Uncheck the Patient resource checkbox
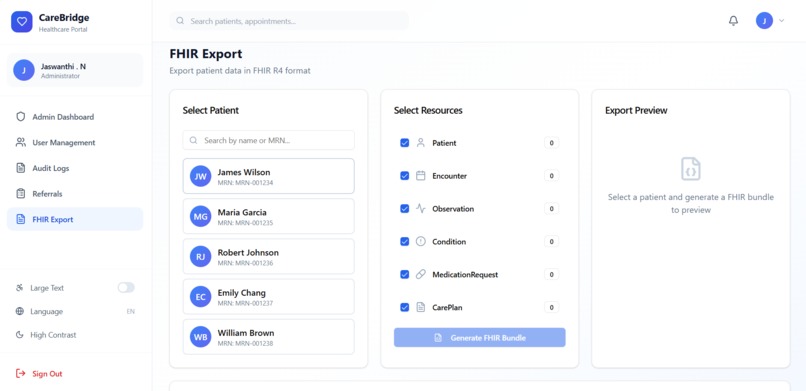This screenshot has width=806, height=391. (x=405, y=143)
